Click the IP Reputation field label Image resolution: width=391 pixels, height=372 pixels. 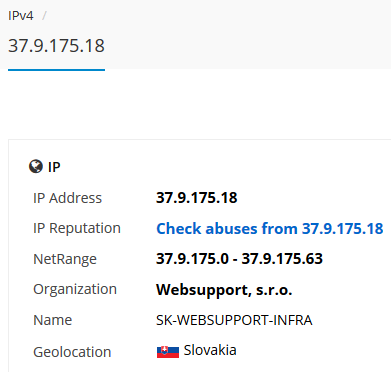[x=77, y=228]
